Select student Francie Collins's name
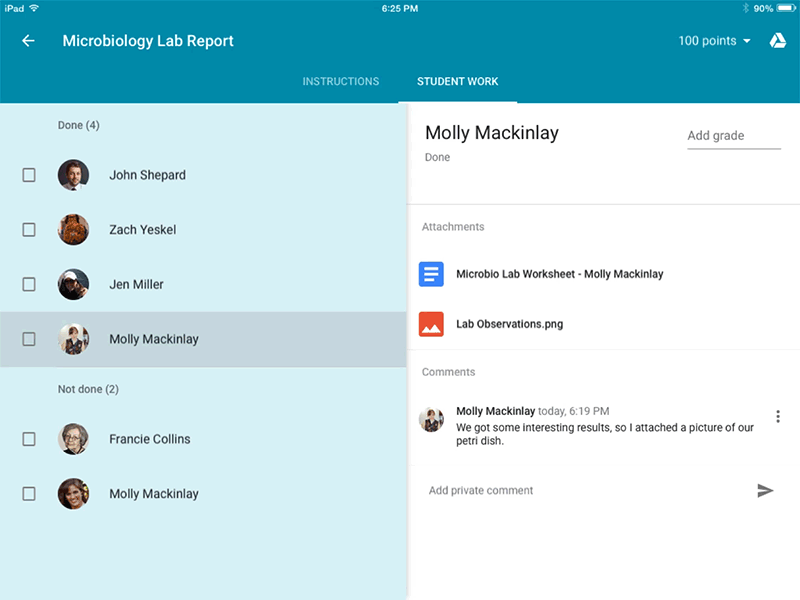800x600 pixels. pyautogui.click(x=149, y=439)
